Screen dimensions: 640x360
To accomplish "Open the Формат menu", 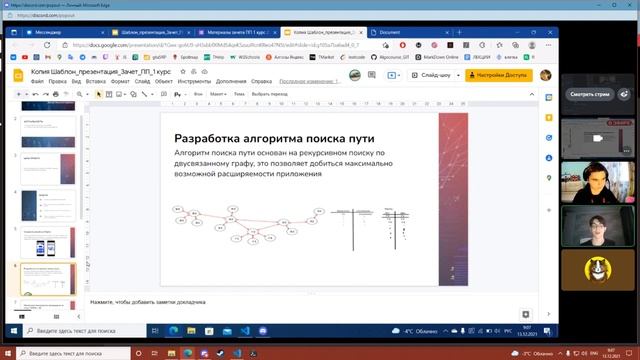I will (120, 82).
